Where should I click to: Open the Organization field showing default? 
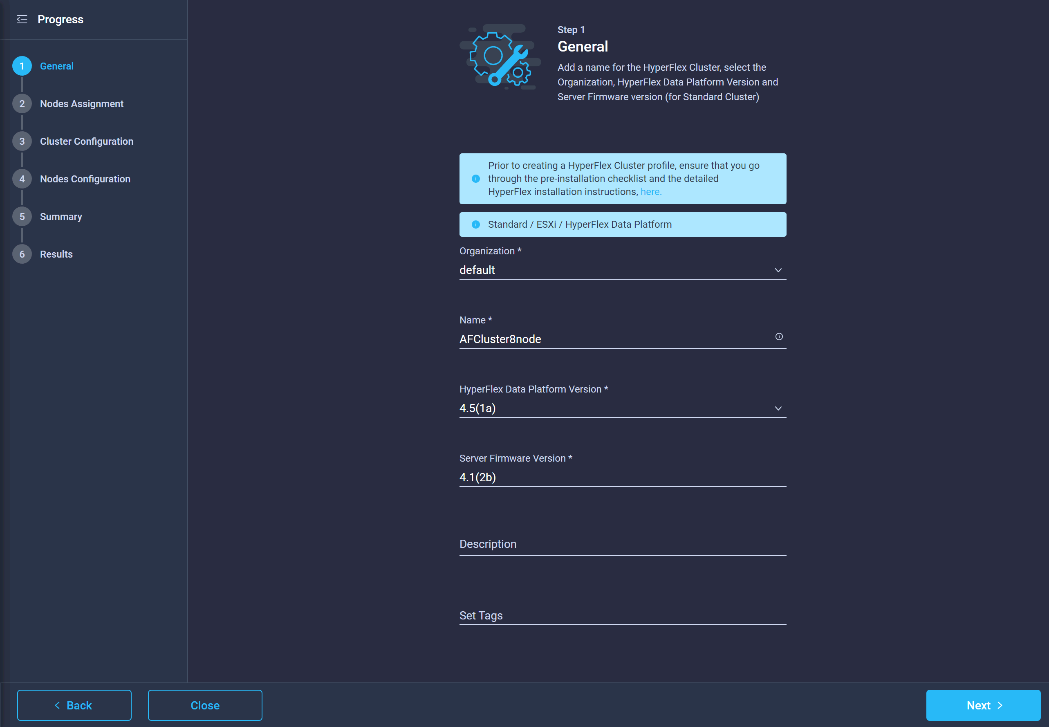pyautogui.click(x=622, y=270)
